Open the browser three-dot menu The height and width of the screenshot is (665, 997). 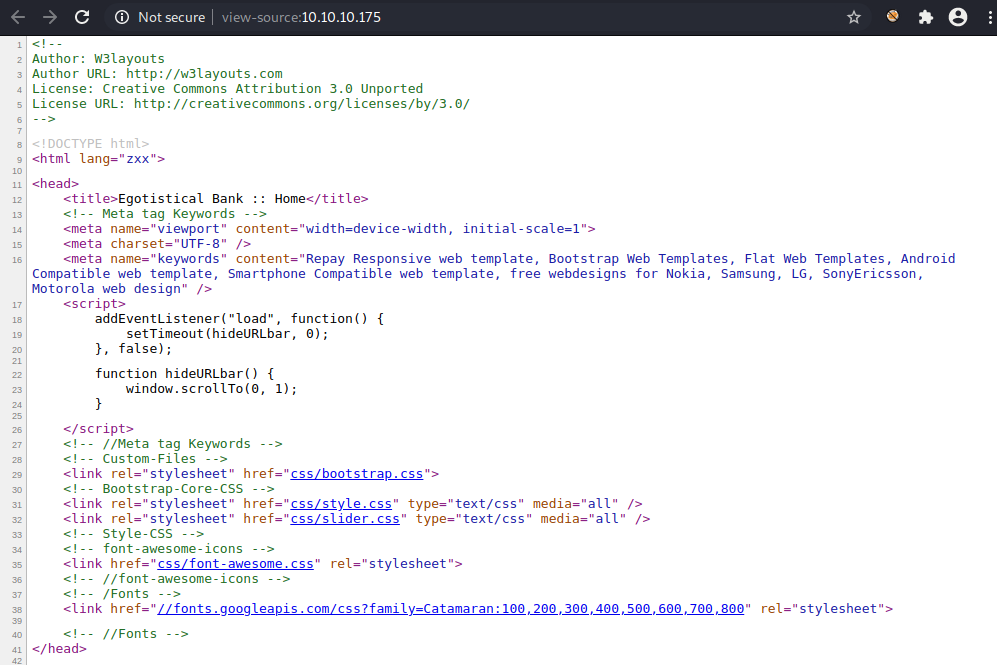click(x=990, y=17)
